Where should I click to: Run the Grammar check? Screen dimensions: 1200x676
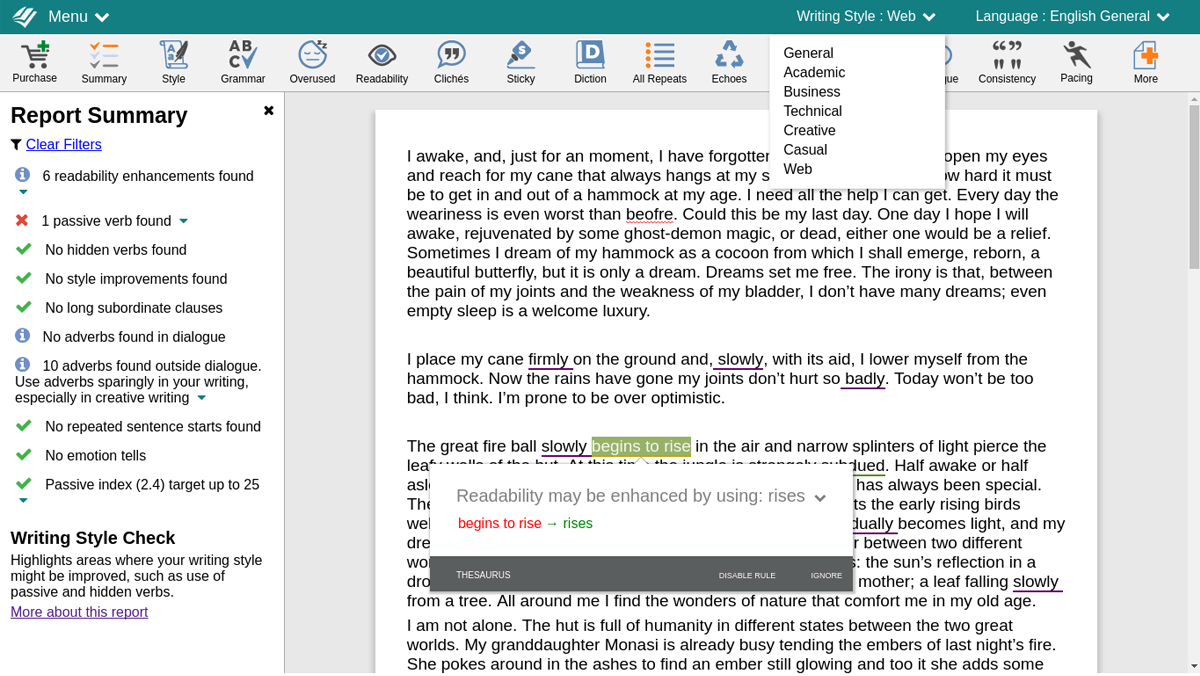[x=242, y=62]
